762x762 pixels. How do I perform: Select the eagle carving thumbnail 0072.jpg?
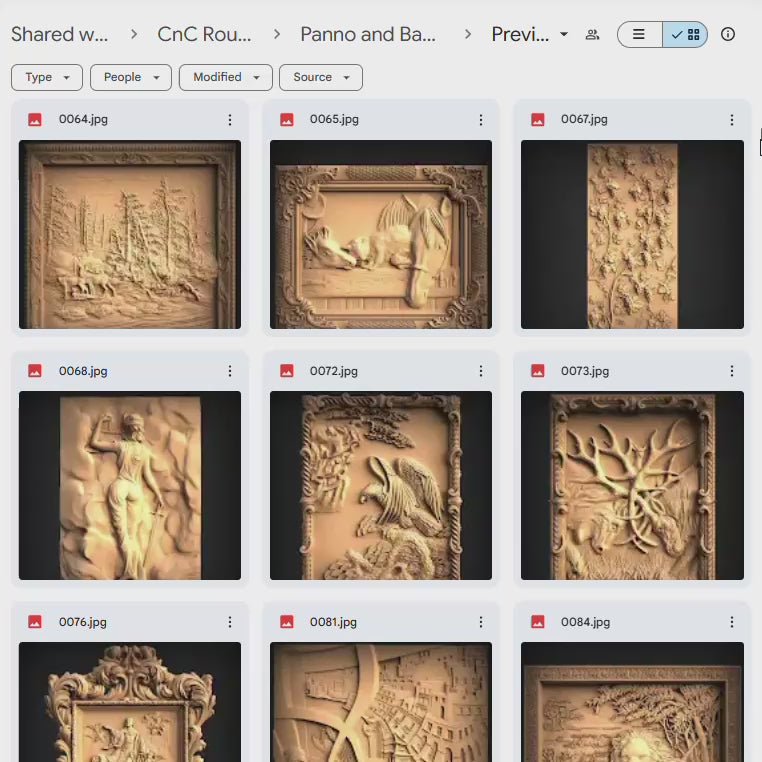click(381, 485)
